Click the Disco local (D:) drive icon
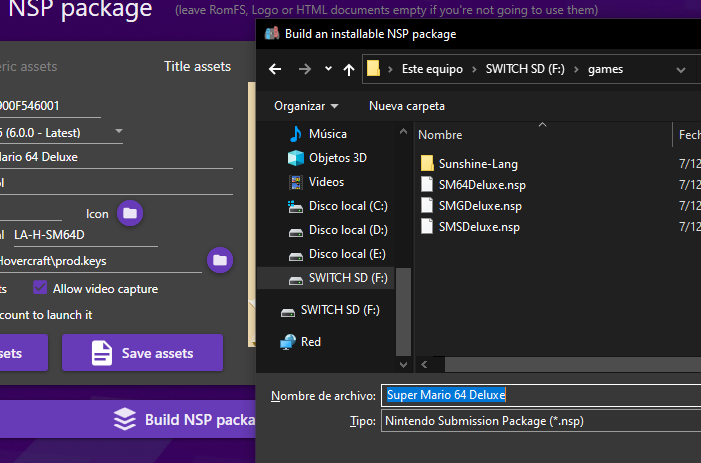Image resolution: width=701 pixels, height=463 pixels. [x=295, y=231]
